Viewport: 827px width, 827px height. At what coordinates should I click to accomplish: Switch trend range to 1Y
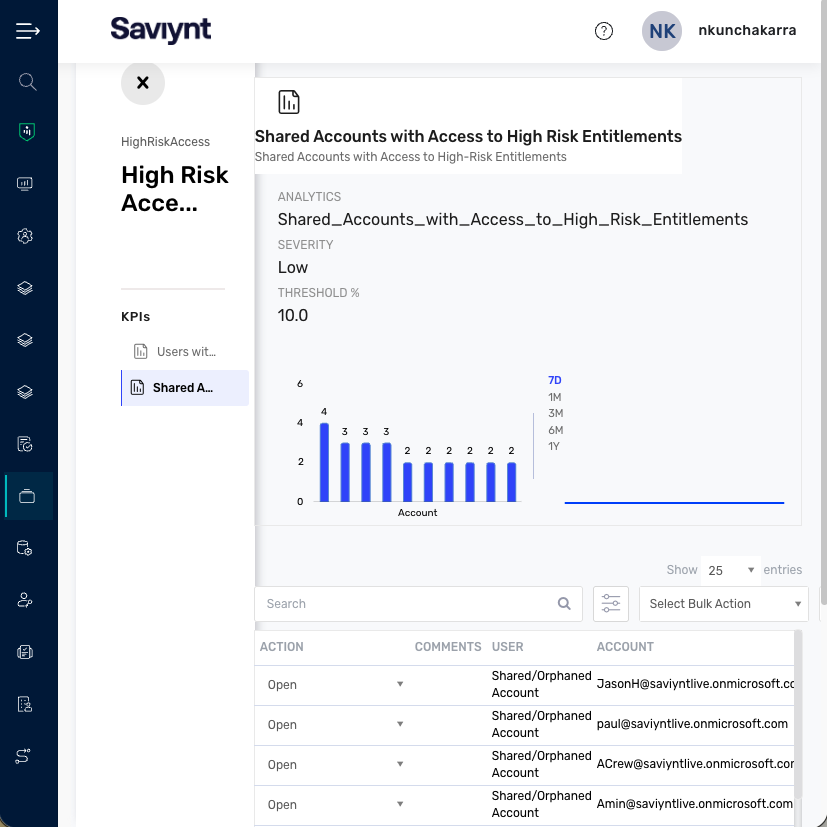pyautogui.click(x=554, y=446)
